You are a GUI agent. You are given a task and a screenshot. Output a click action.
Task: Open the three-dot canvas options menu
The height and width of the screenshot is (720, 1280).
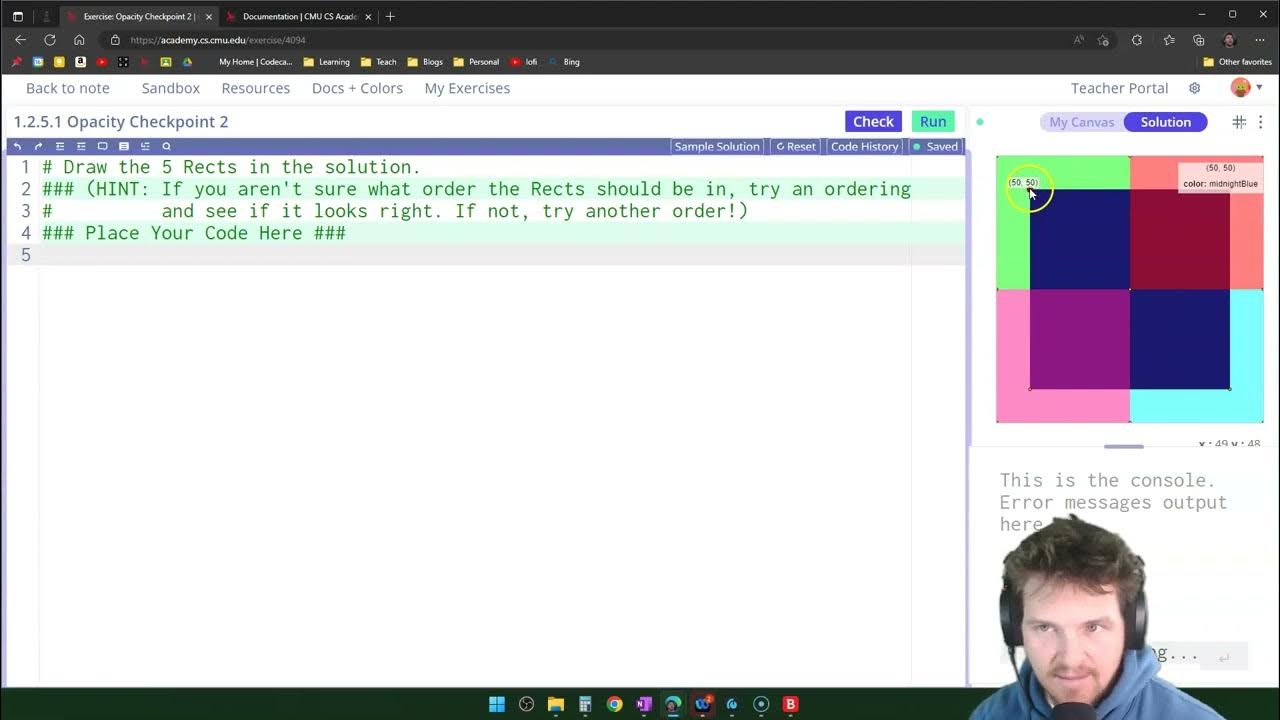1260,122
